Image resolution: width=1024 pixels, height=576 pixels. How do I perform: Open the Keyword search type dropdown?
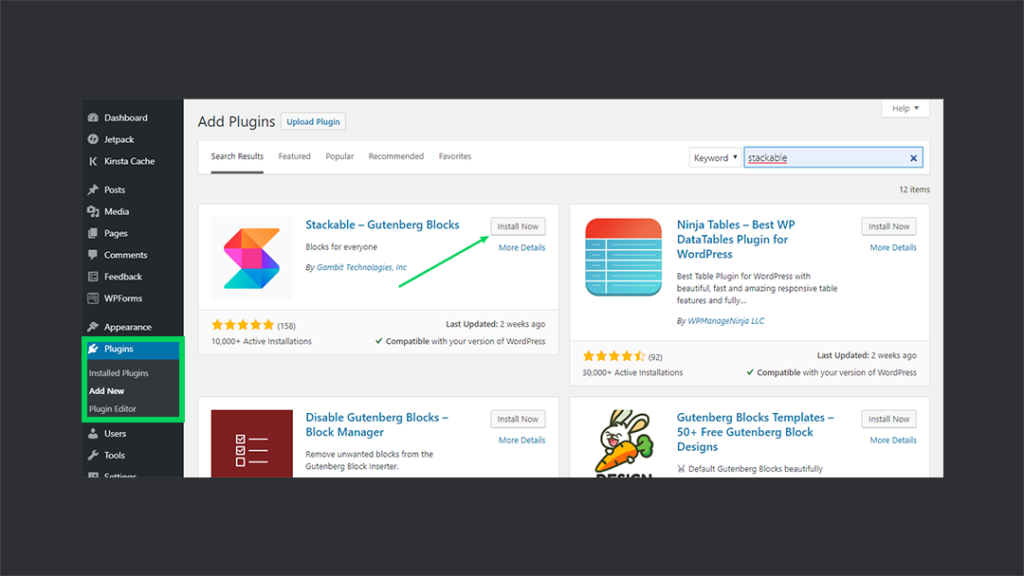715,157
